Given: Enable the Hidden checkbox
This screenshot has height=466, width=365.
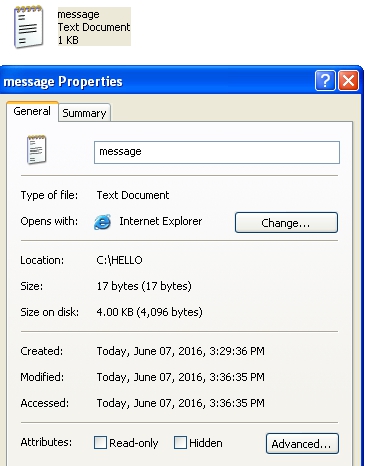Looking at the screenshot, I should 180,443.
